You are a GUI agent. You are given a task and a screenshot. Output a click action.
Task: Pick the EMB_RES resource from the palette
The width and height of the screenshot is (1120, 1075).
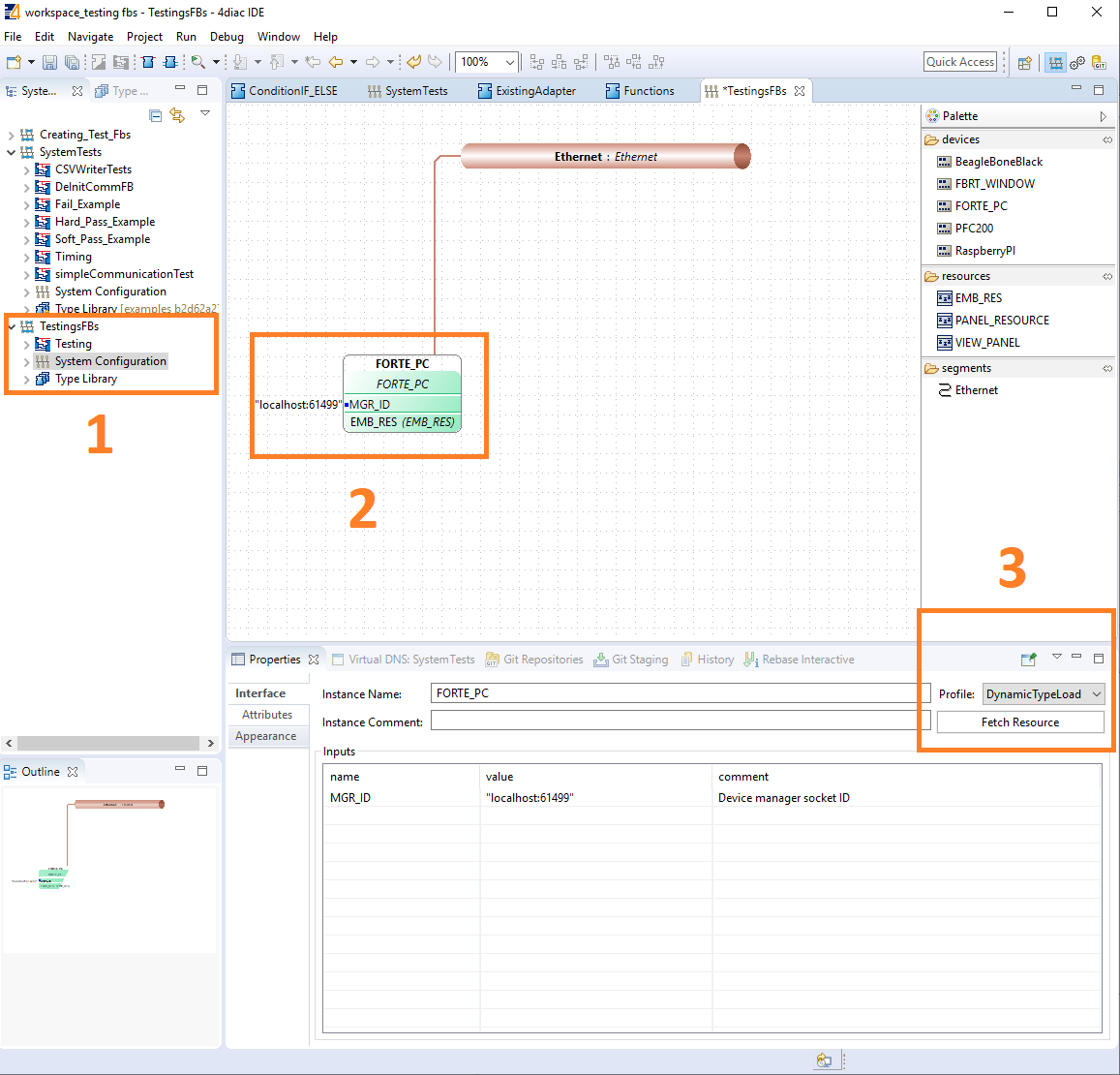pos(978,298)
